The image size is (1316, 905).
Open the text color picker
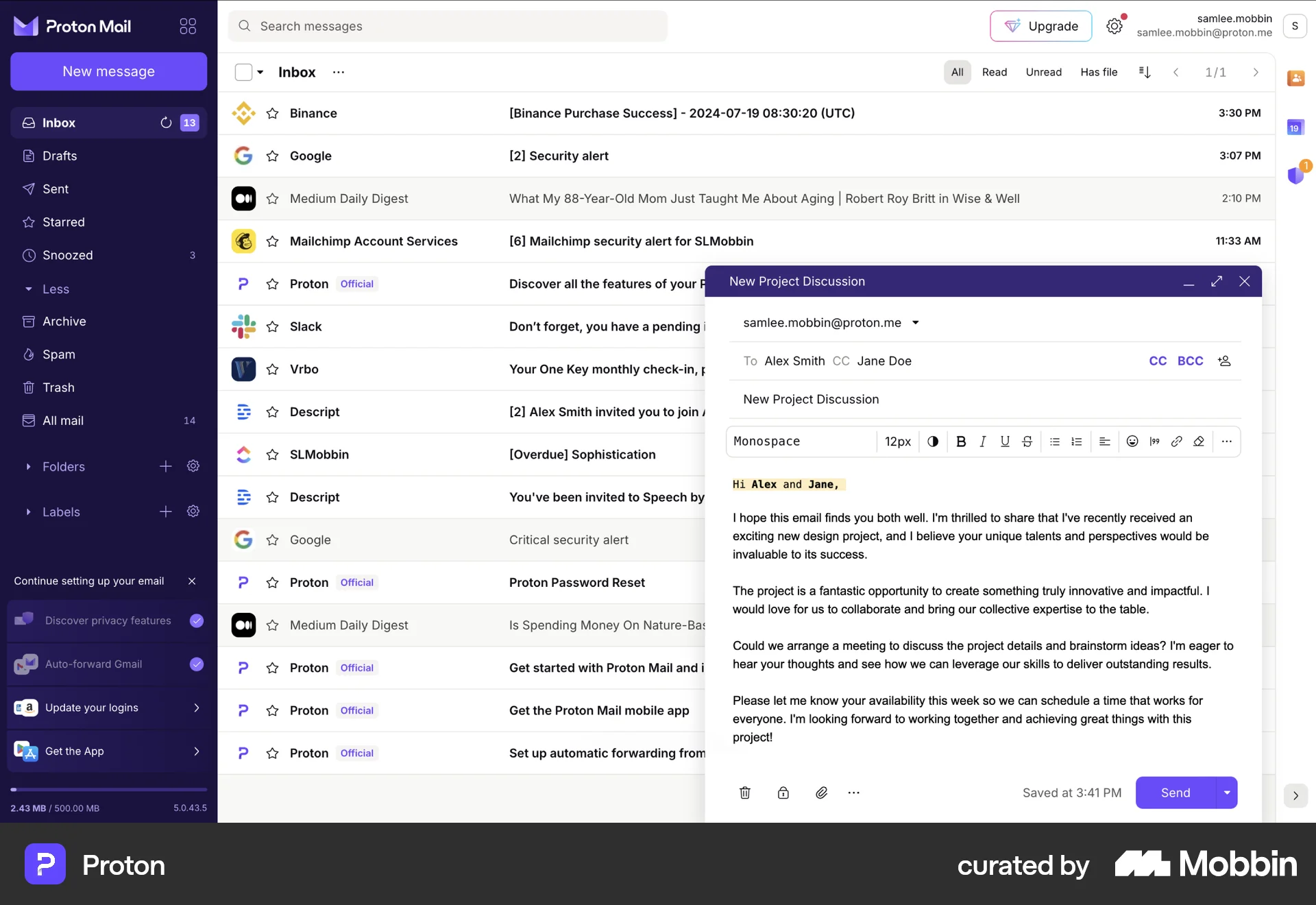point(932,442)
